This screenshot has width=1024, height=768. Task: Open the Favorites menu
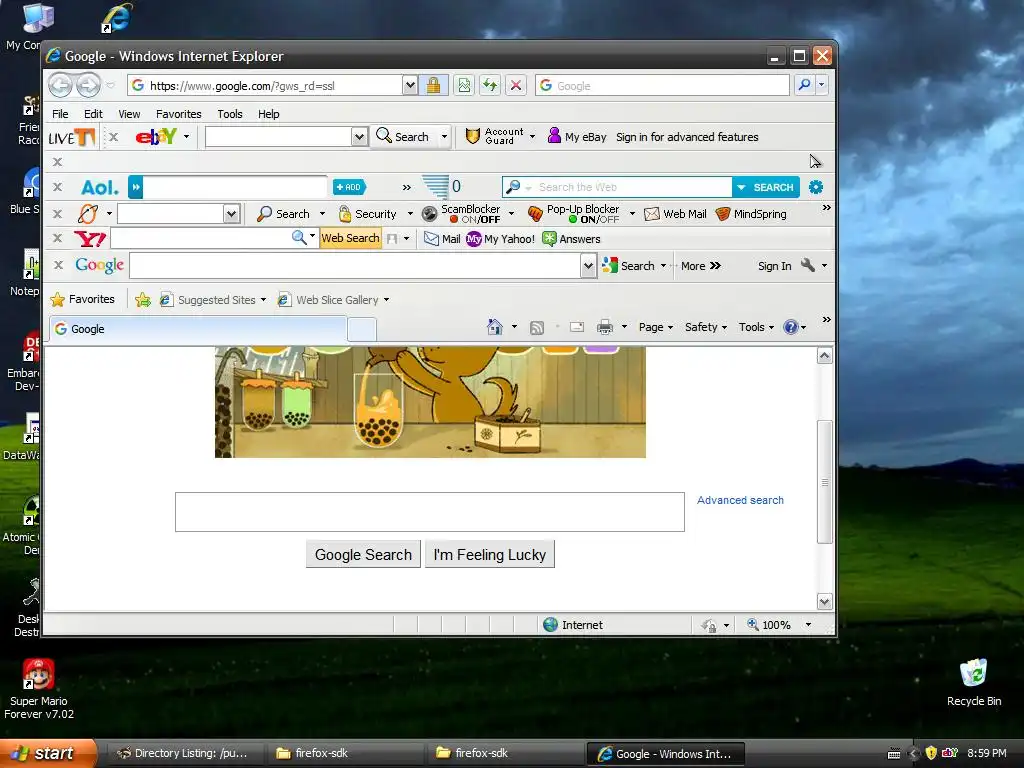[x=178, y=114]
